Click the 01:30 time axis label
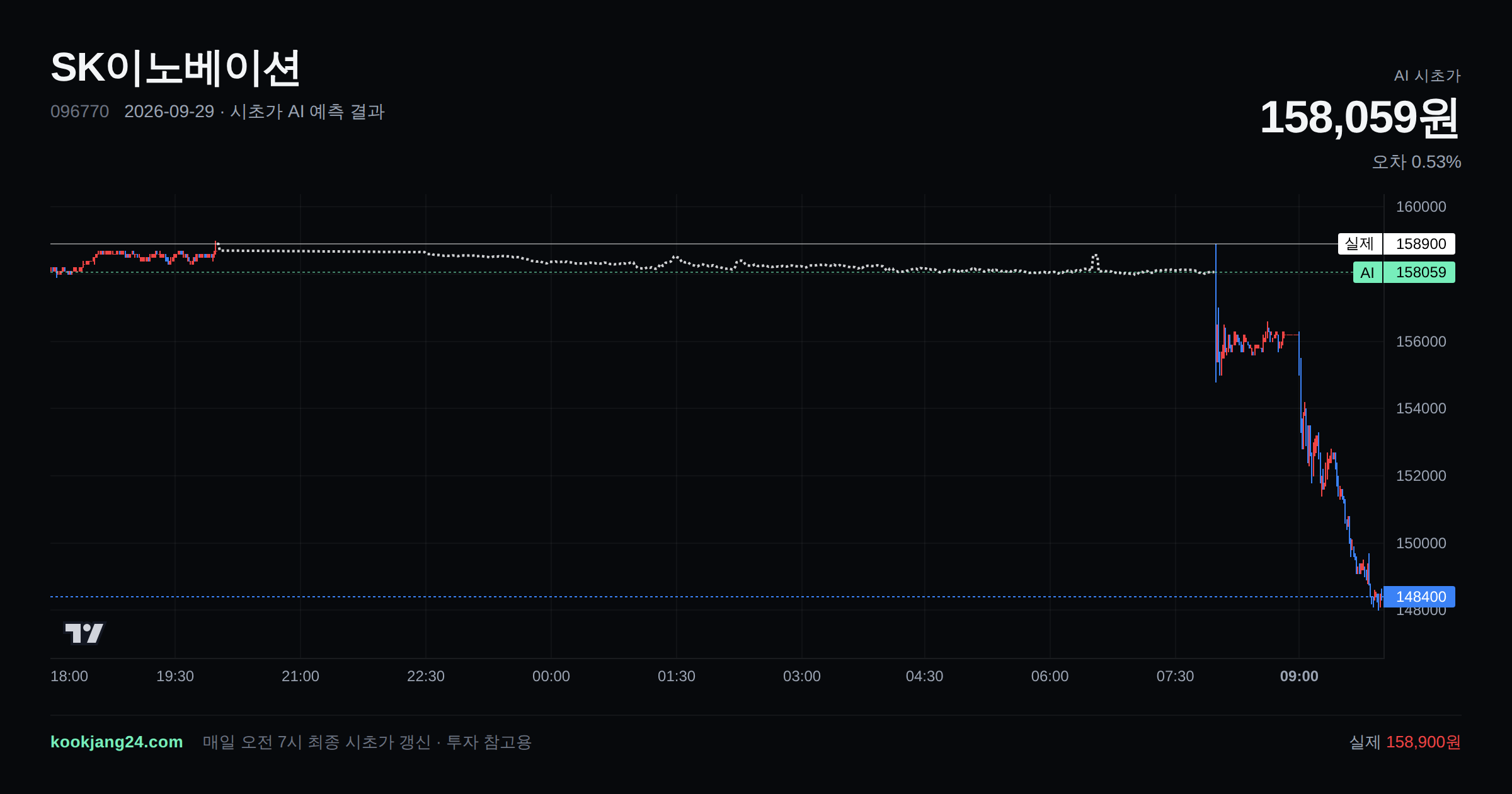The height and width of the screenshot is (794, 1512). (x=677, y=676)
